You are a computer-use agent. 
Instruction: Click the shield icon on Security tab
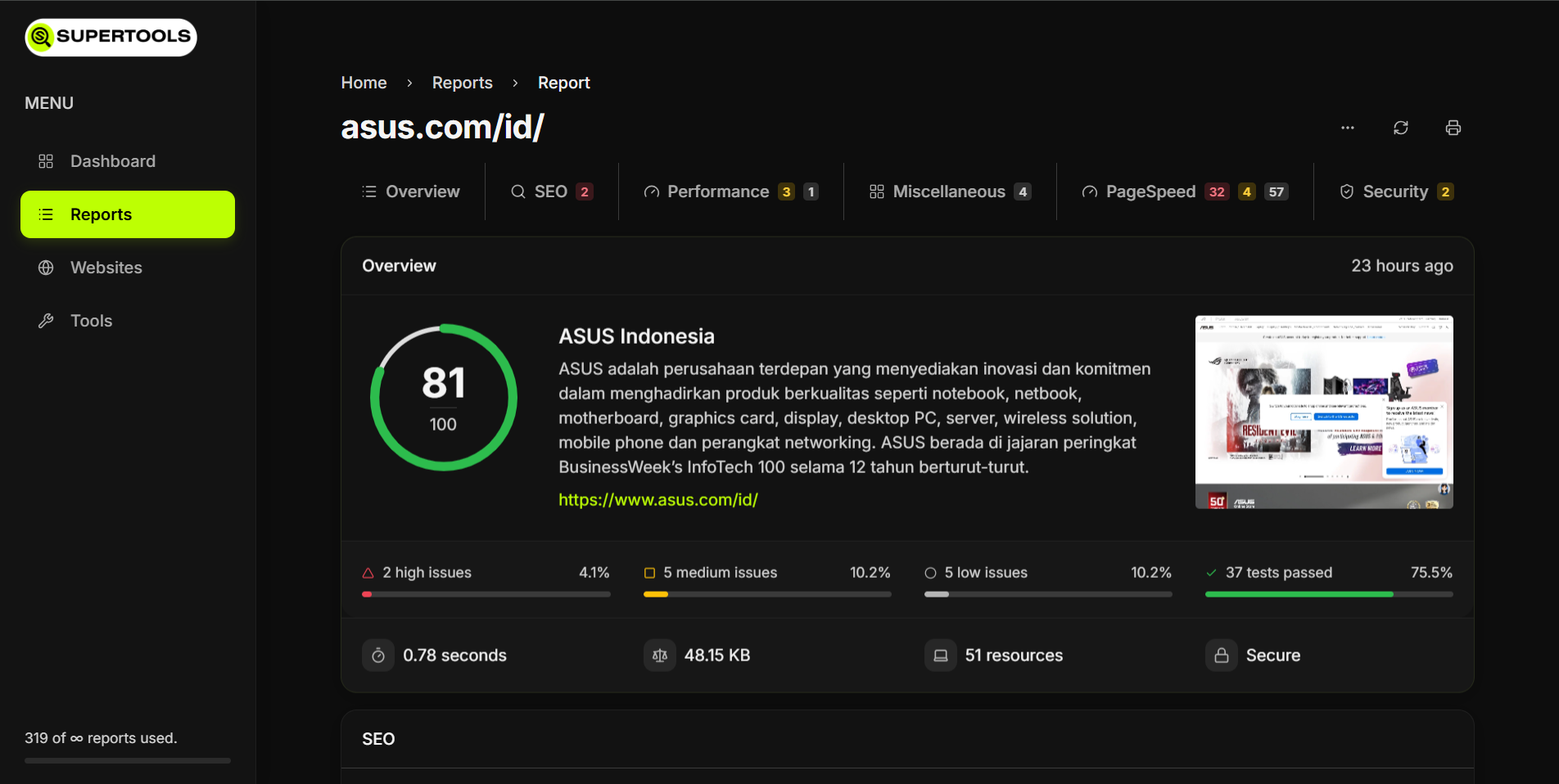pyautogui.click(x=1345, y=191)
